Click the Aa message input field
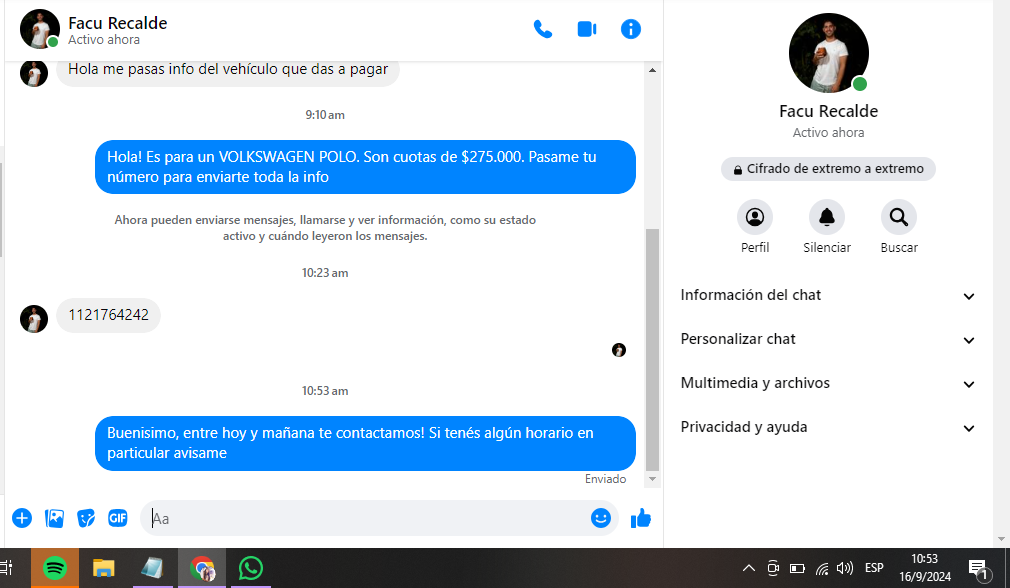This screenshot has width=1010, height=588. [x=365, y=518]
